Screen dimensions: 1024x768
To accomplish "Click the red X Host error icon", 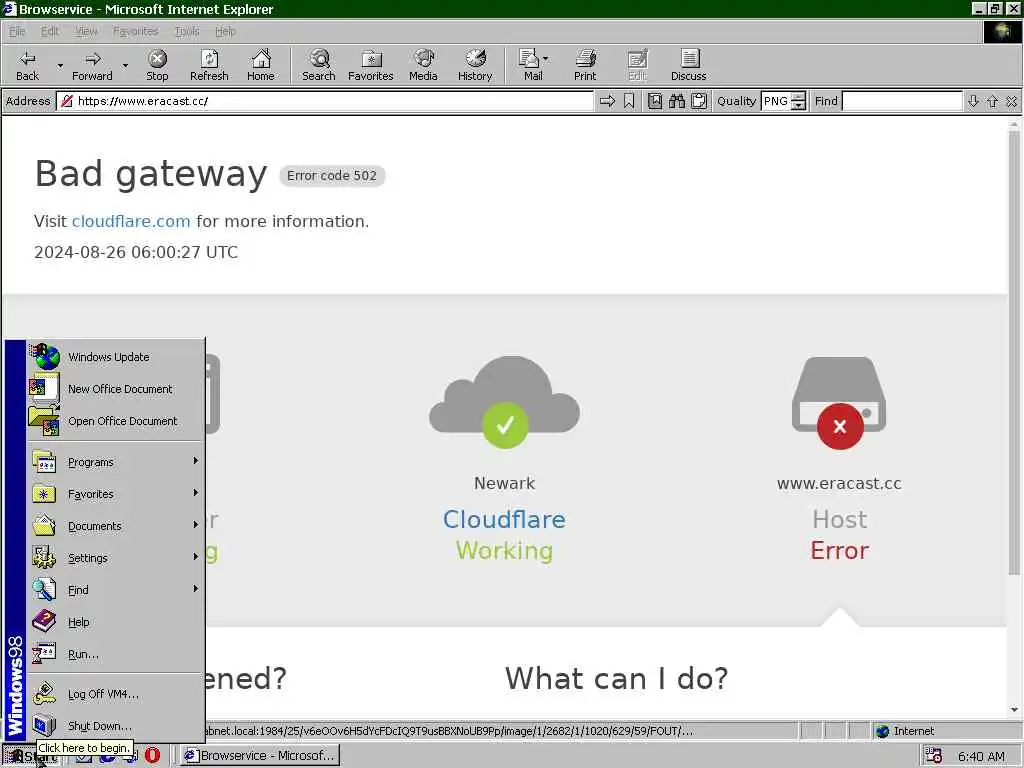I will coord(840,426).
